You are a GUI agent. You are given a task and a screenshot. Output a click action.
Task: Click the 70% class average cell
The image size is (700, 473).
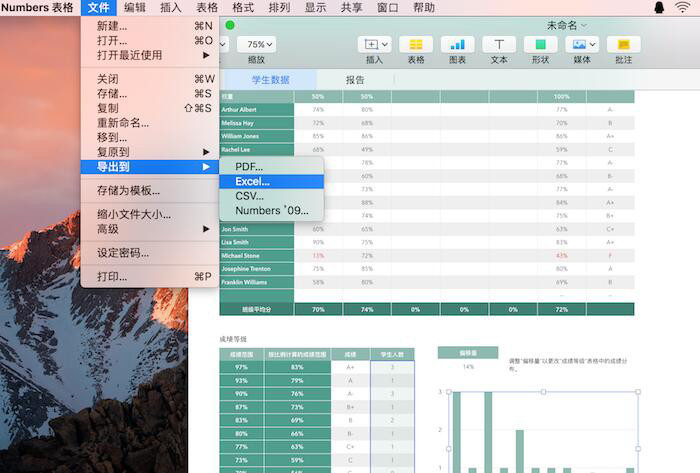[318, 309]
